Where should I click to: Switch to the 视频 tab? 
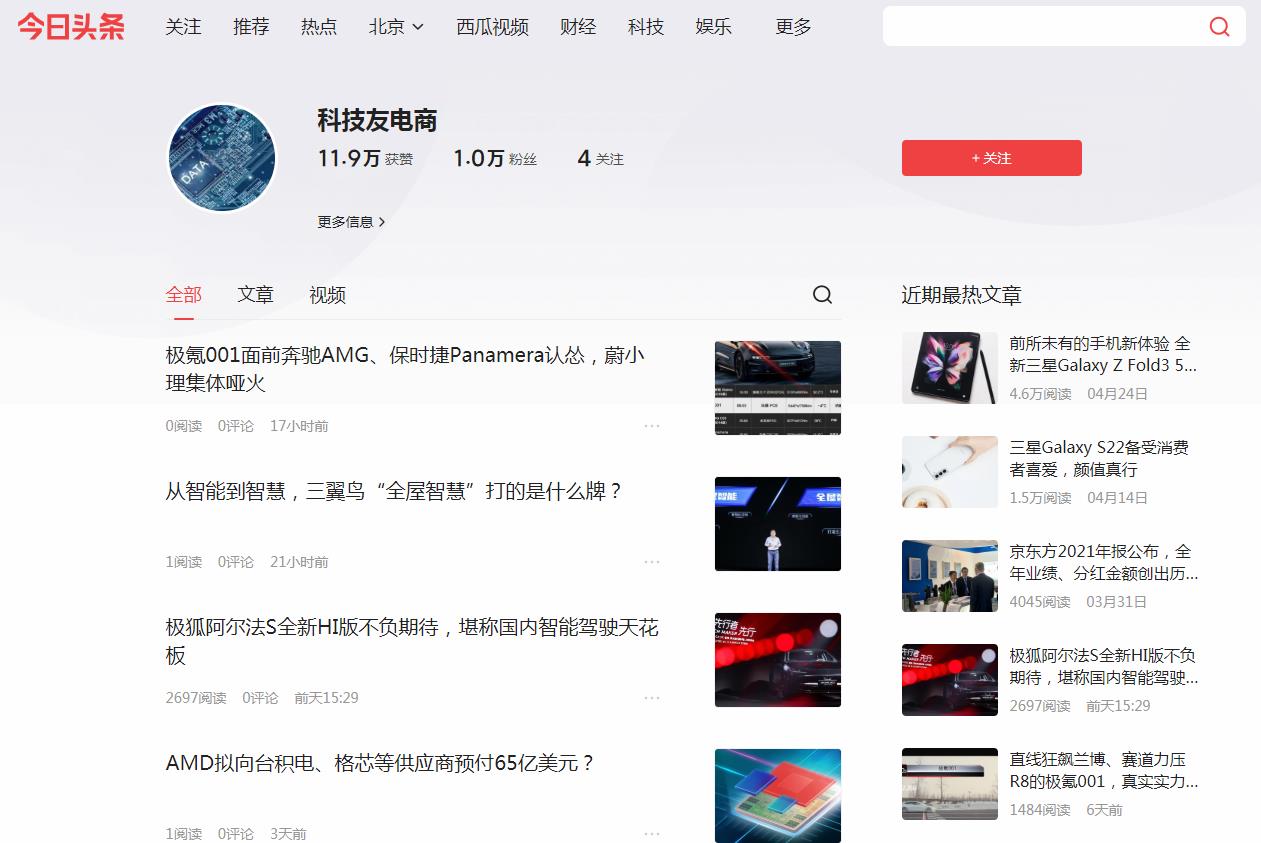click(327, 295)
